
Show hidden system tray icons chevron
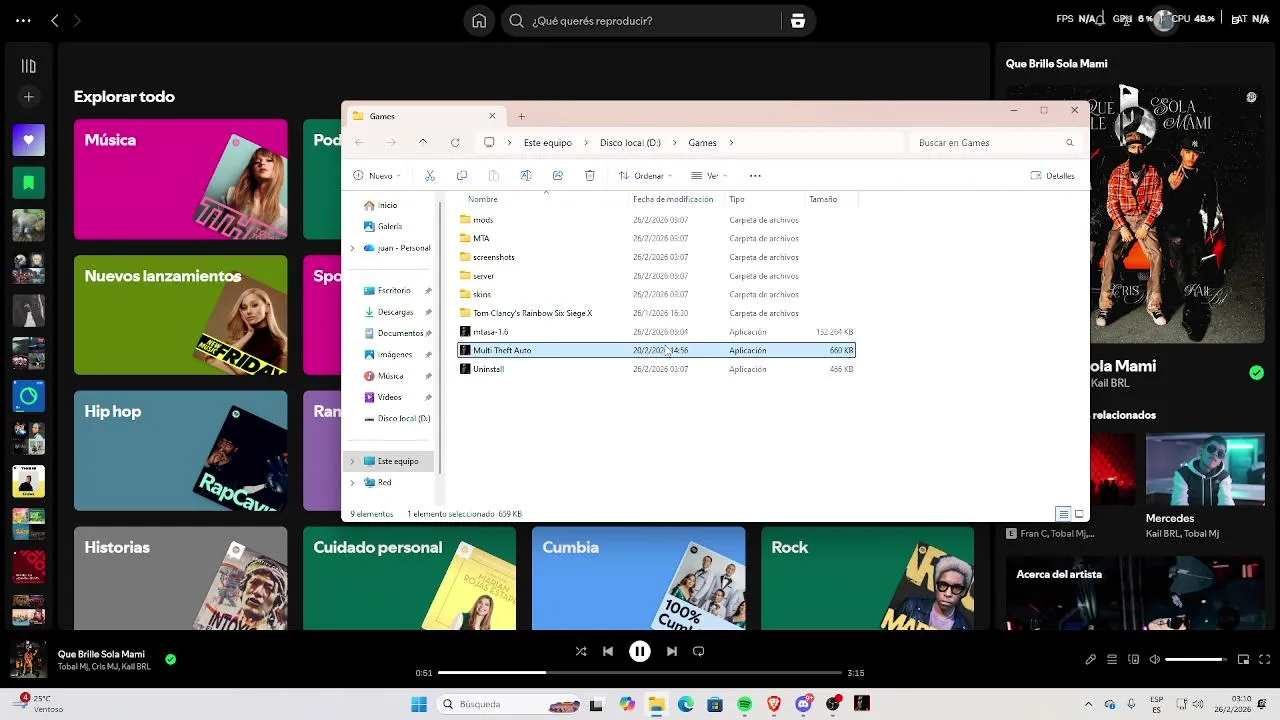click(x=1088, y=705)
